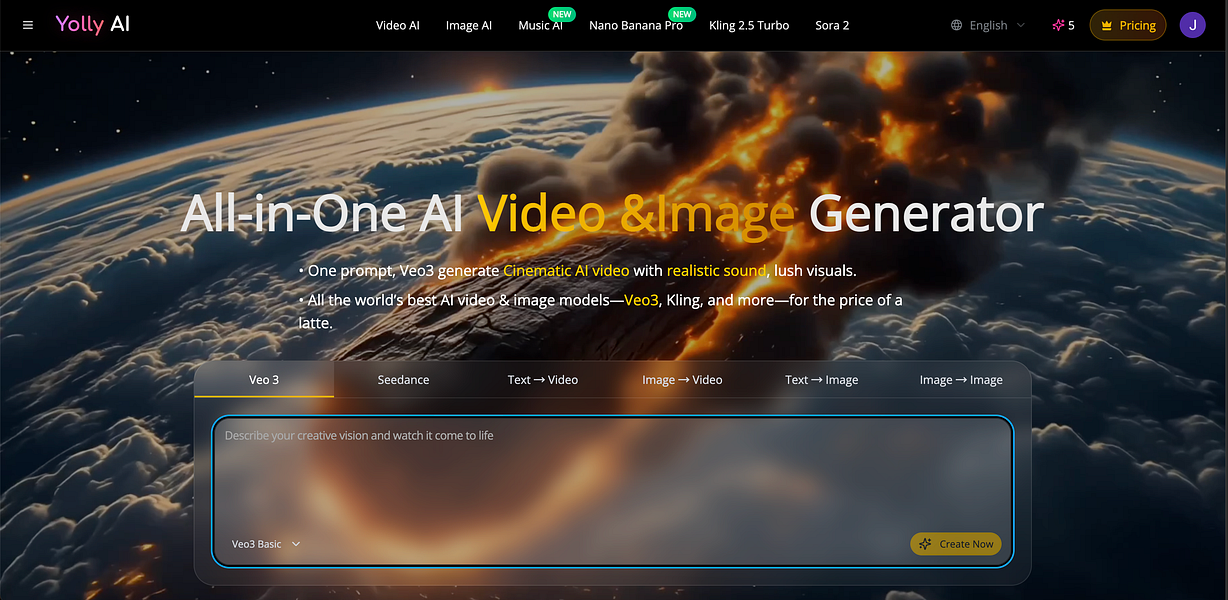Open the Sora 2 page
This screenshot has height=600, width=1228.
coord(832,25)
